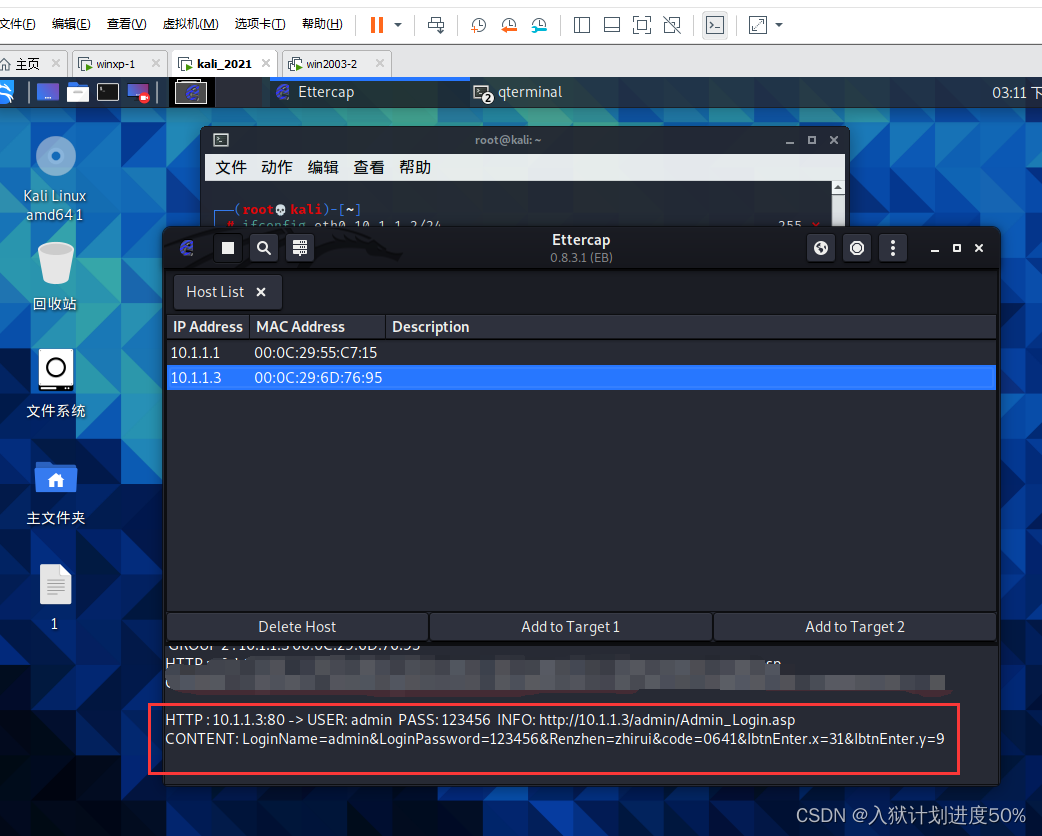This screenshot has width=1042, height=836.
Task: Click the unity mode toolbar icon
Action: [672, 25]
